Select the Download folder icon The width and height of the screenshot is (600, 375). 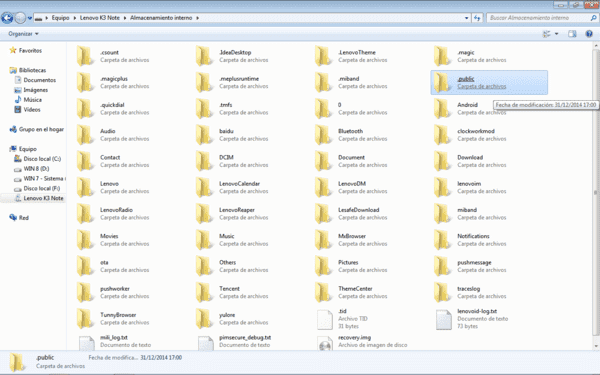click(x=442, y=161)
